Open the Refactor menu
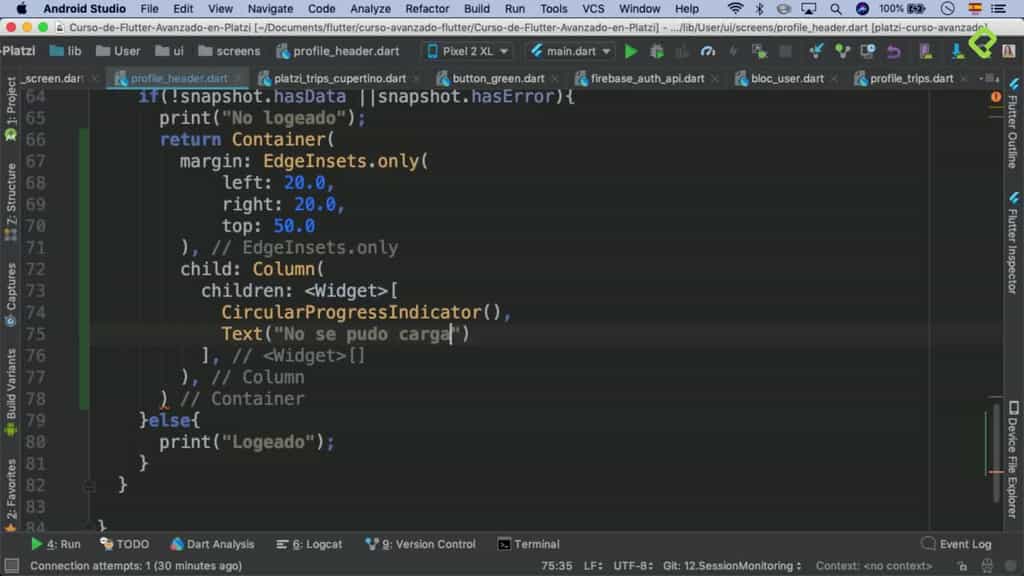The width and height of the screenshot is (1024, 576). (x=427, y=8)
